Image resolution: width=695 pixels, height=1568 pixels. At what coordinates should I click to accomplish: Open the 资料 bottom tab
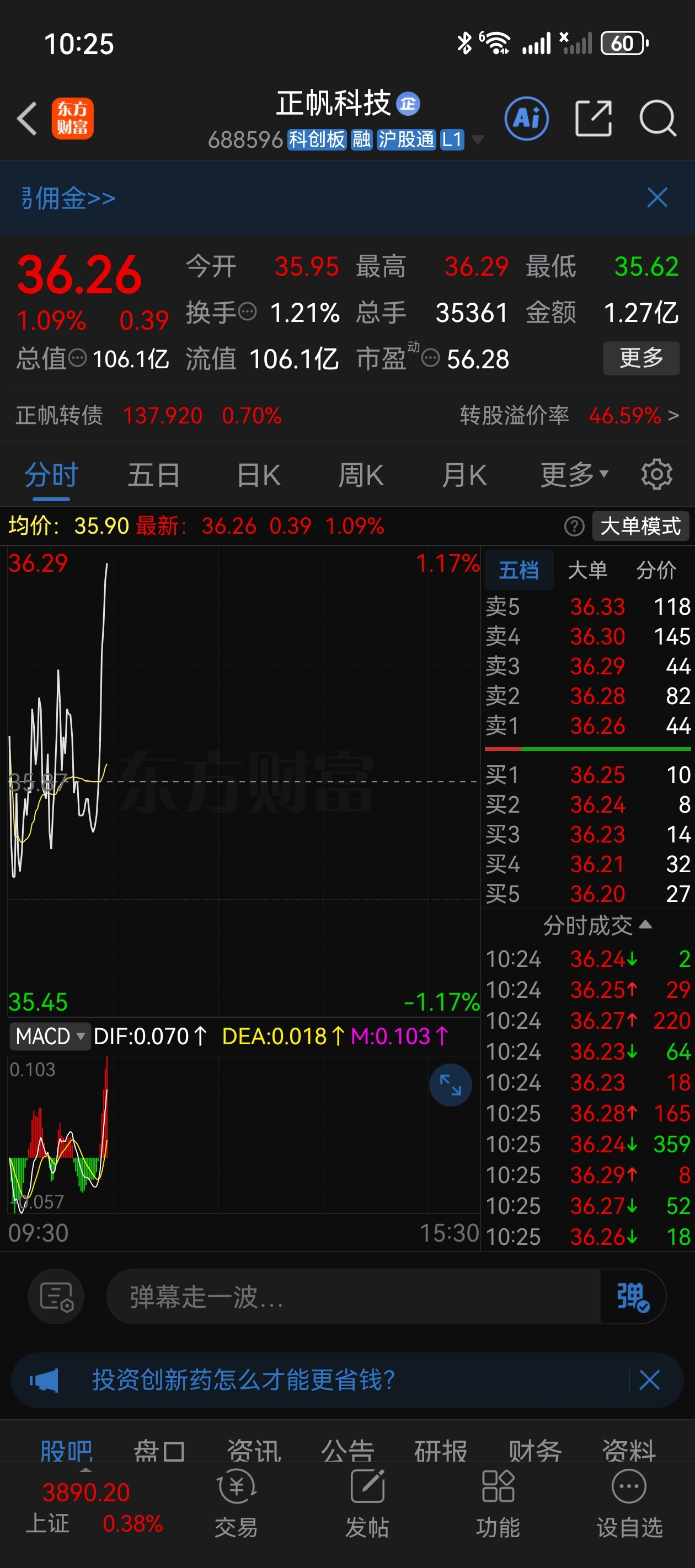629,1450
